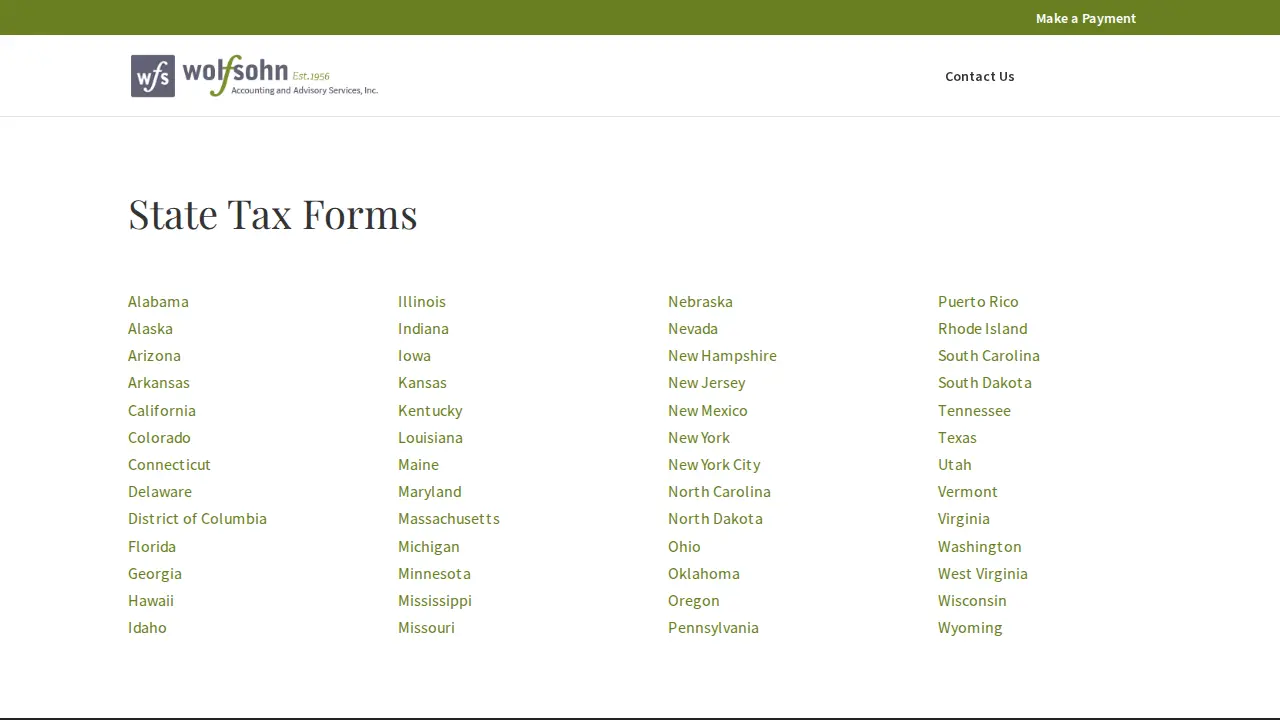
Task: Open District of Columbia forms
Action: tap(197, 518)
